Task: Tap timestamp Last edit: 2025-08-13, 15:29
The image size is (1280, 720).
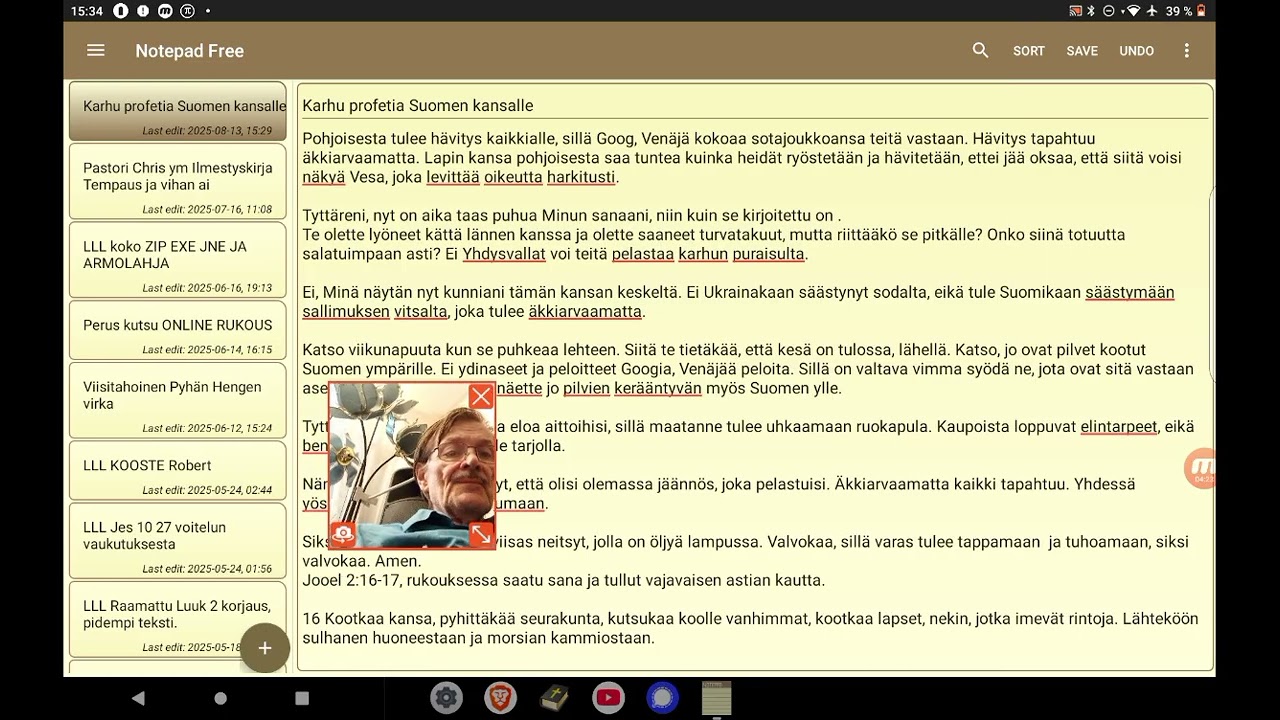Action: coord(207,131)
